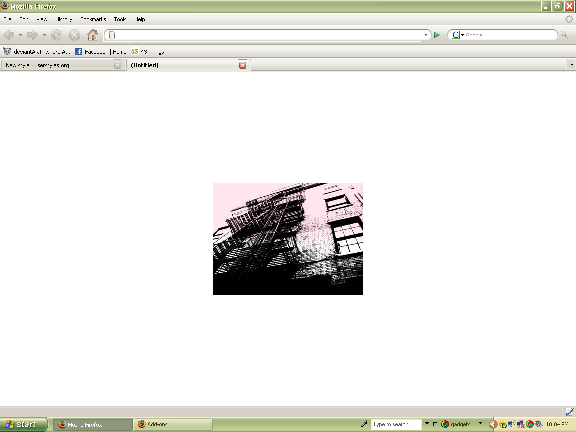Open the History menu
The image size is (576, 432).
tap(65, 19)
